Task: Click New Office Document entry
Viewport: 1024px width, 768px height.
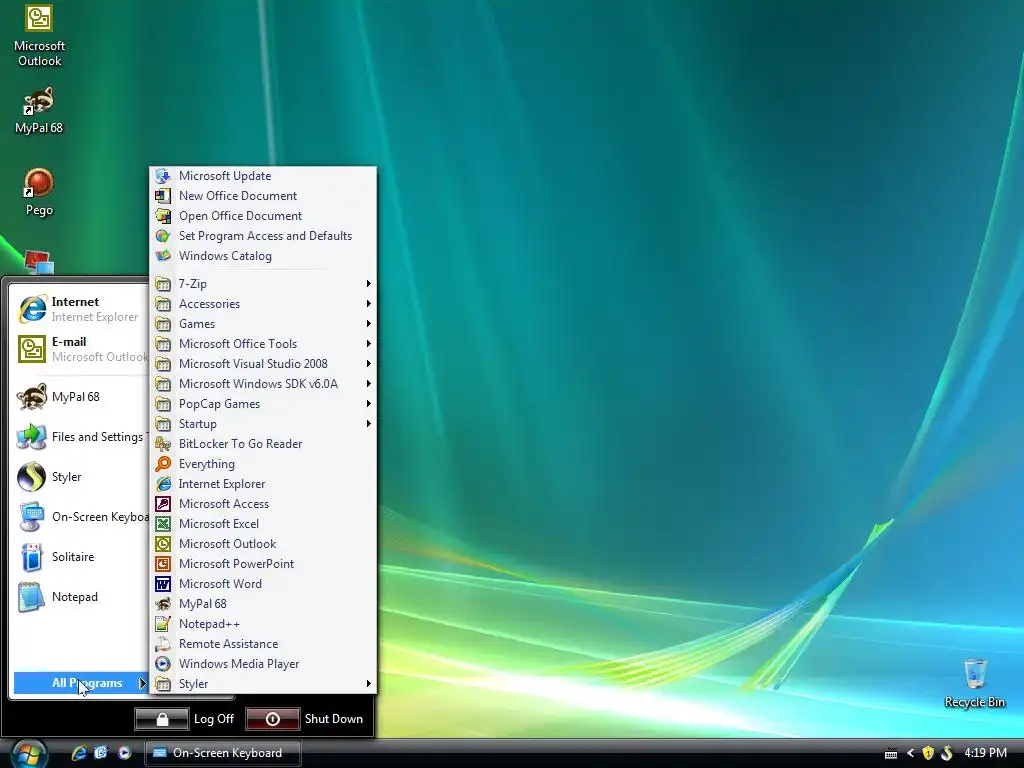Action: (x=263, y=196)
